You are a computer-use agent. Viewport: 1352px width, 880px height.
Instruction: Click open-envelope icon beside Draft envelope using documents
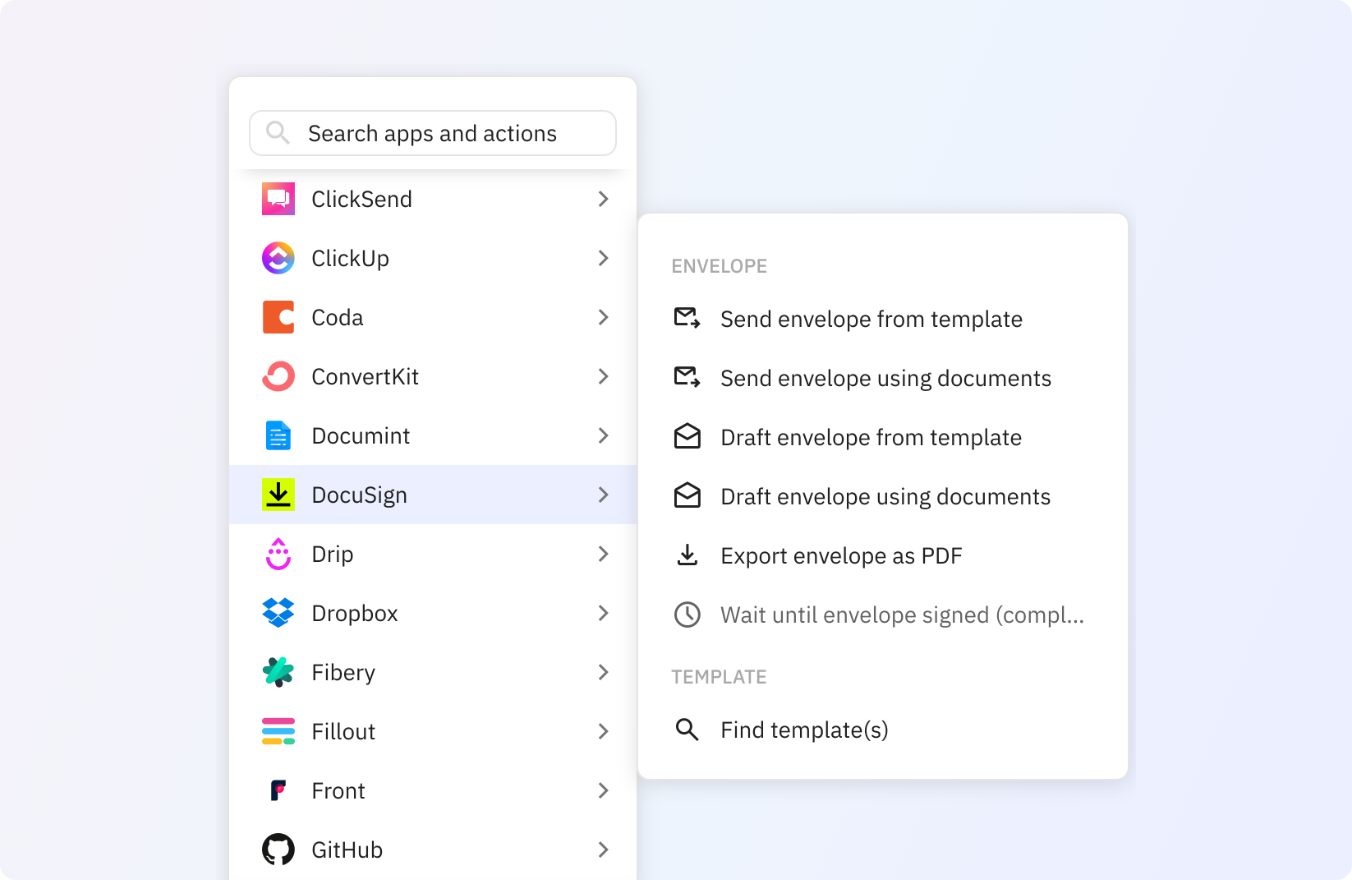[x=687, y=496]
